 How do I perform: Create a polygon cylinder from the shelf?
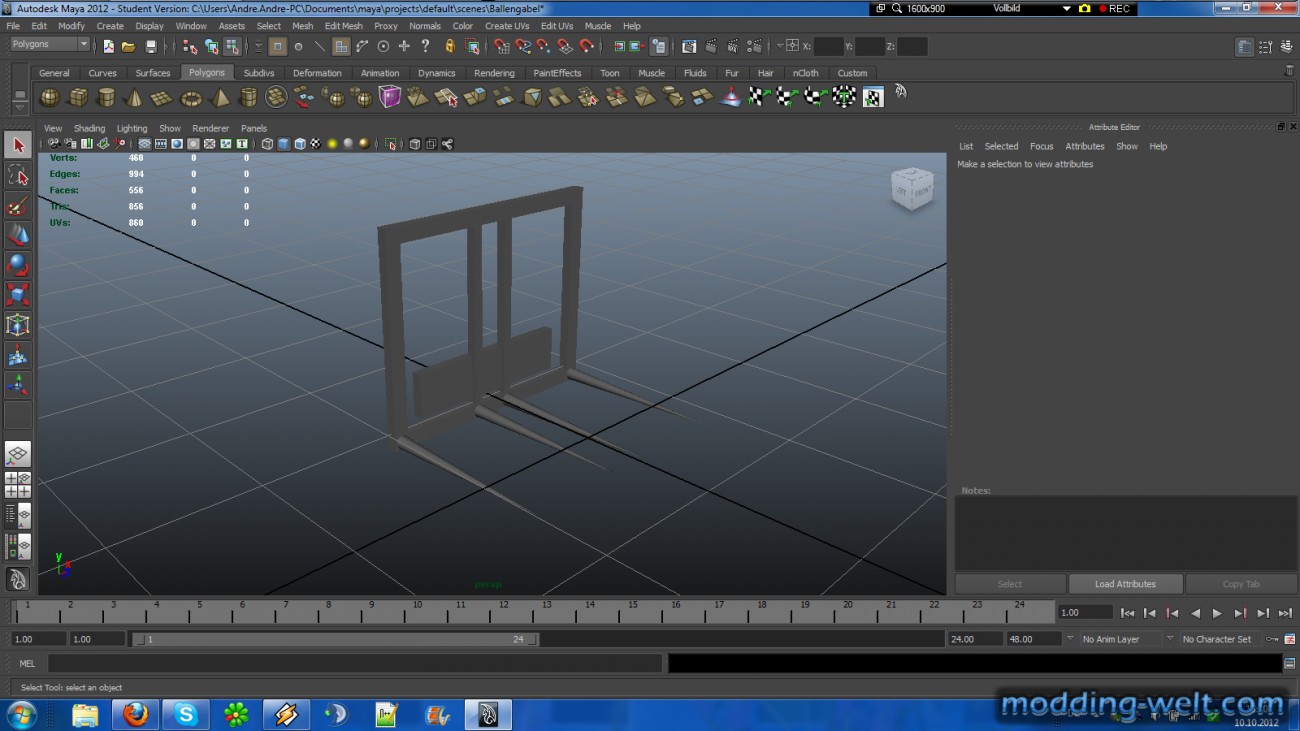pyautogui.click(x=105, y=97)
